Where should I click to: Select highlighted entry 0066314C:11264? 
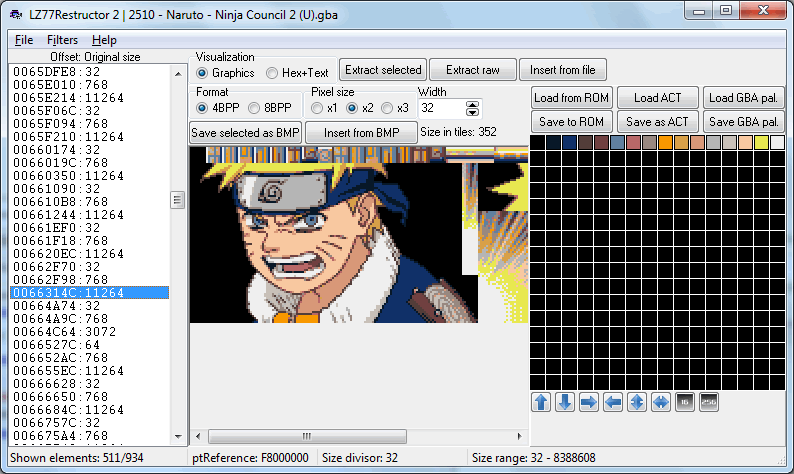(x=89, y=293)
